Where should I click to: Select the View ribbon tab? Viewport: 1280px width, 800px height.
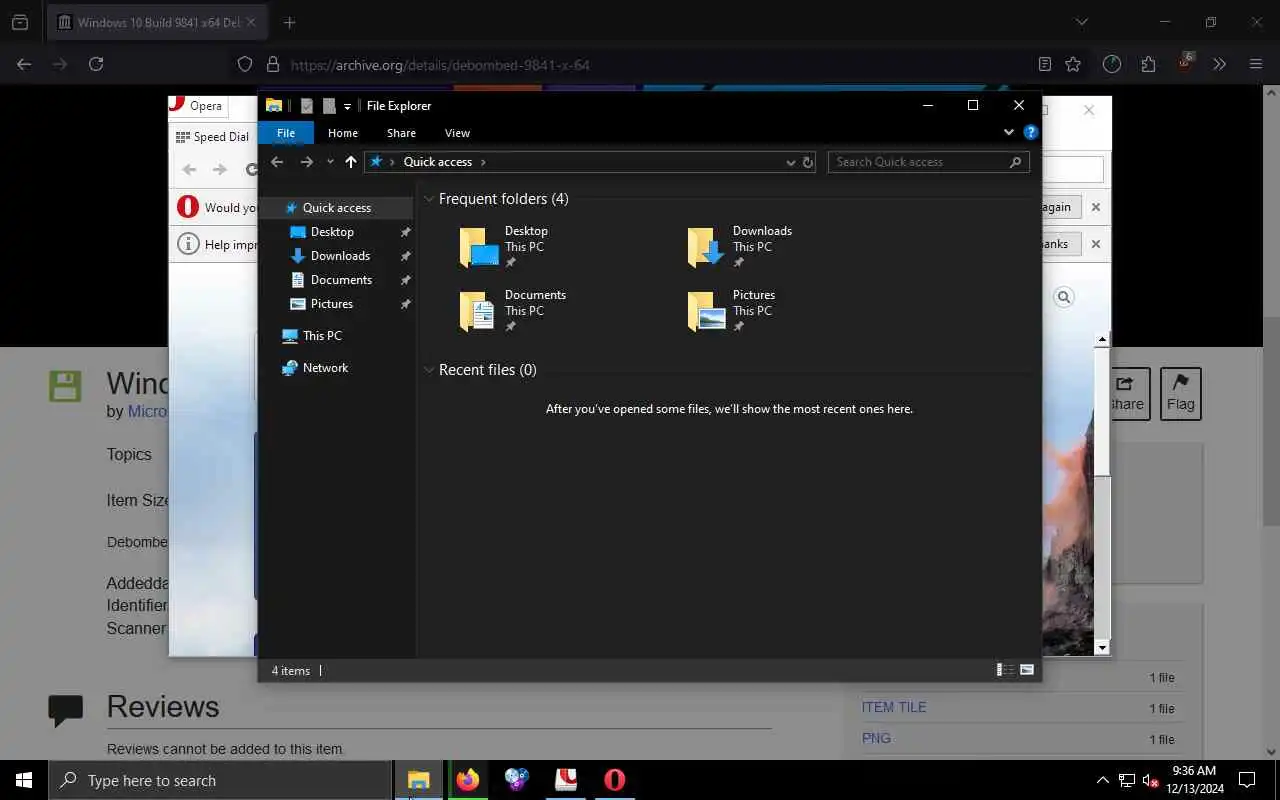pyautogui.click(x=457, y=133)
